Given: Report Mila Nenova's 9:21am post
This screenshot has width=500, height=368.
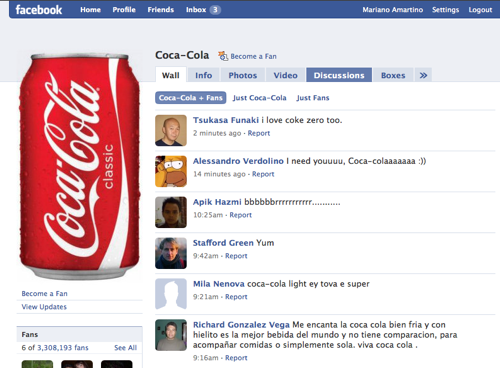Looking at the screenshot, I should [236, 297].
